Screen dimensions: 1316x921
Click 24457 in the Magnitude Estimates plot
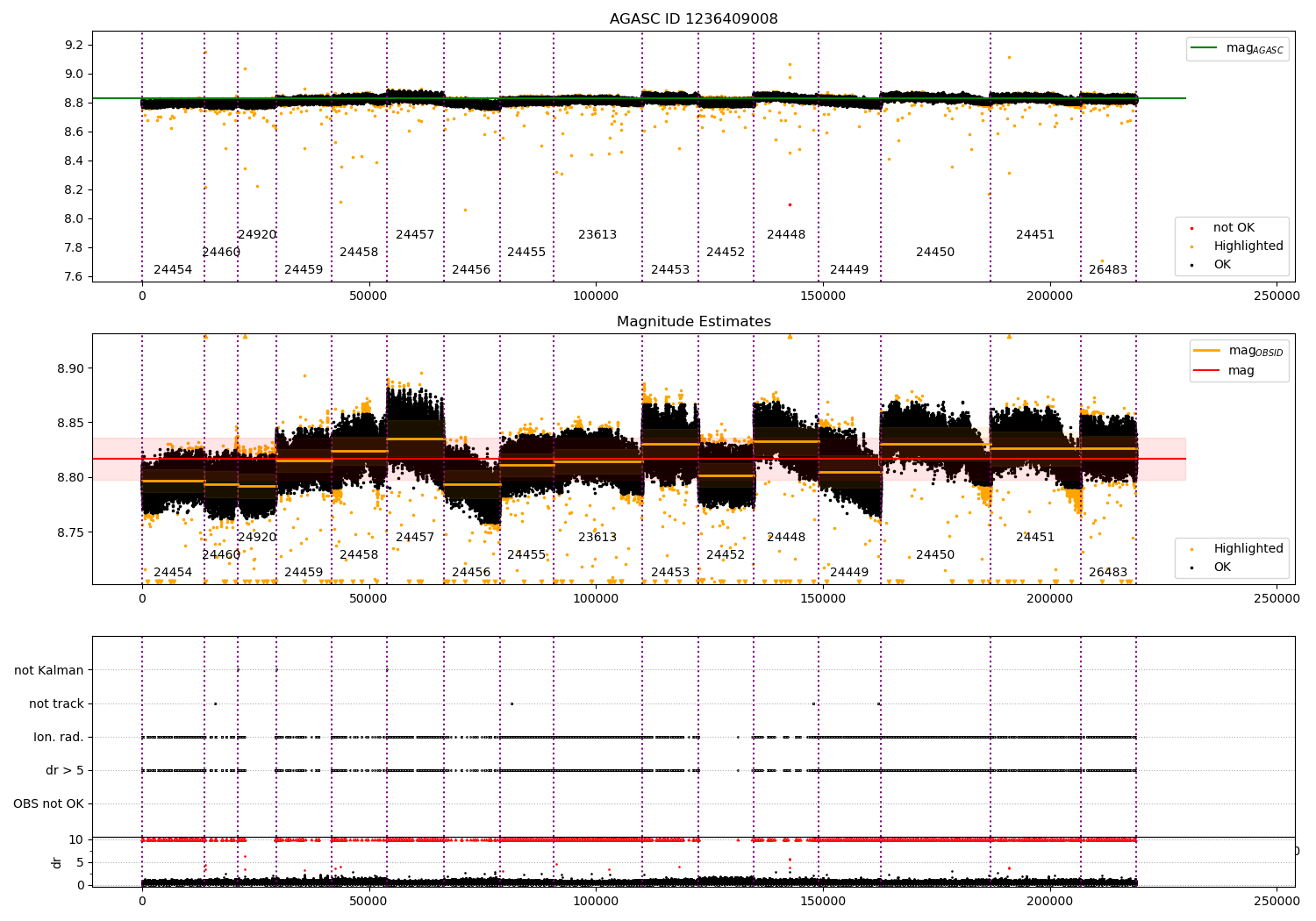click(415, 537)
